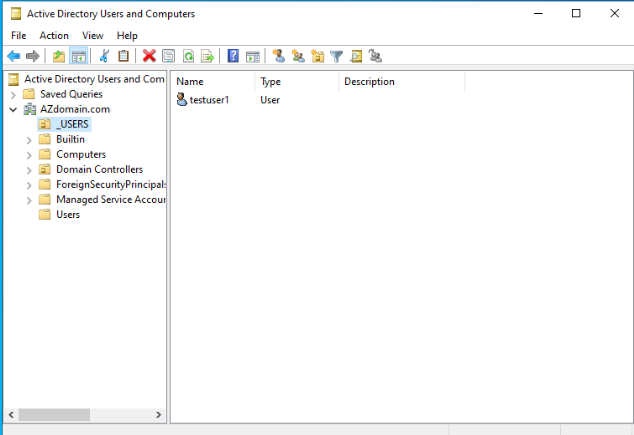Screen dimensions: 634x435
Task: Click the green Refresh icon
Action: pos(188,56)
